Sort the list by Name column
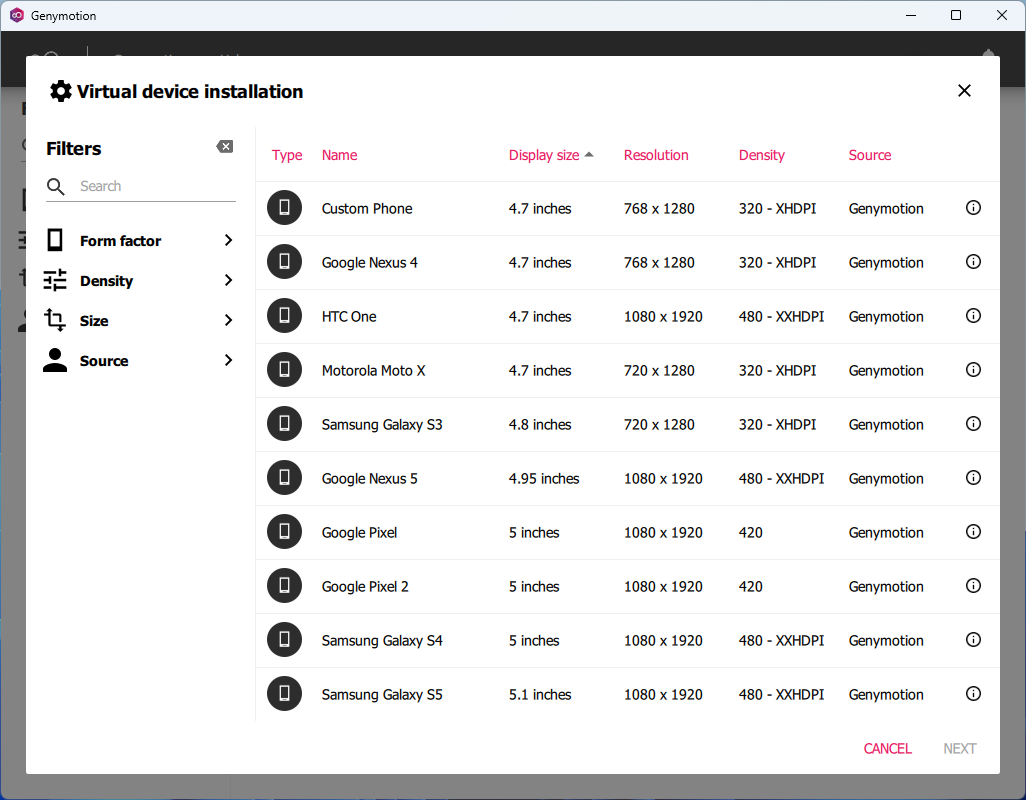1026x800 pixels. [x=339, y=155]
